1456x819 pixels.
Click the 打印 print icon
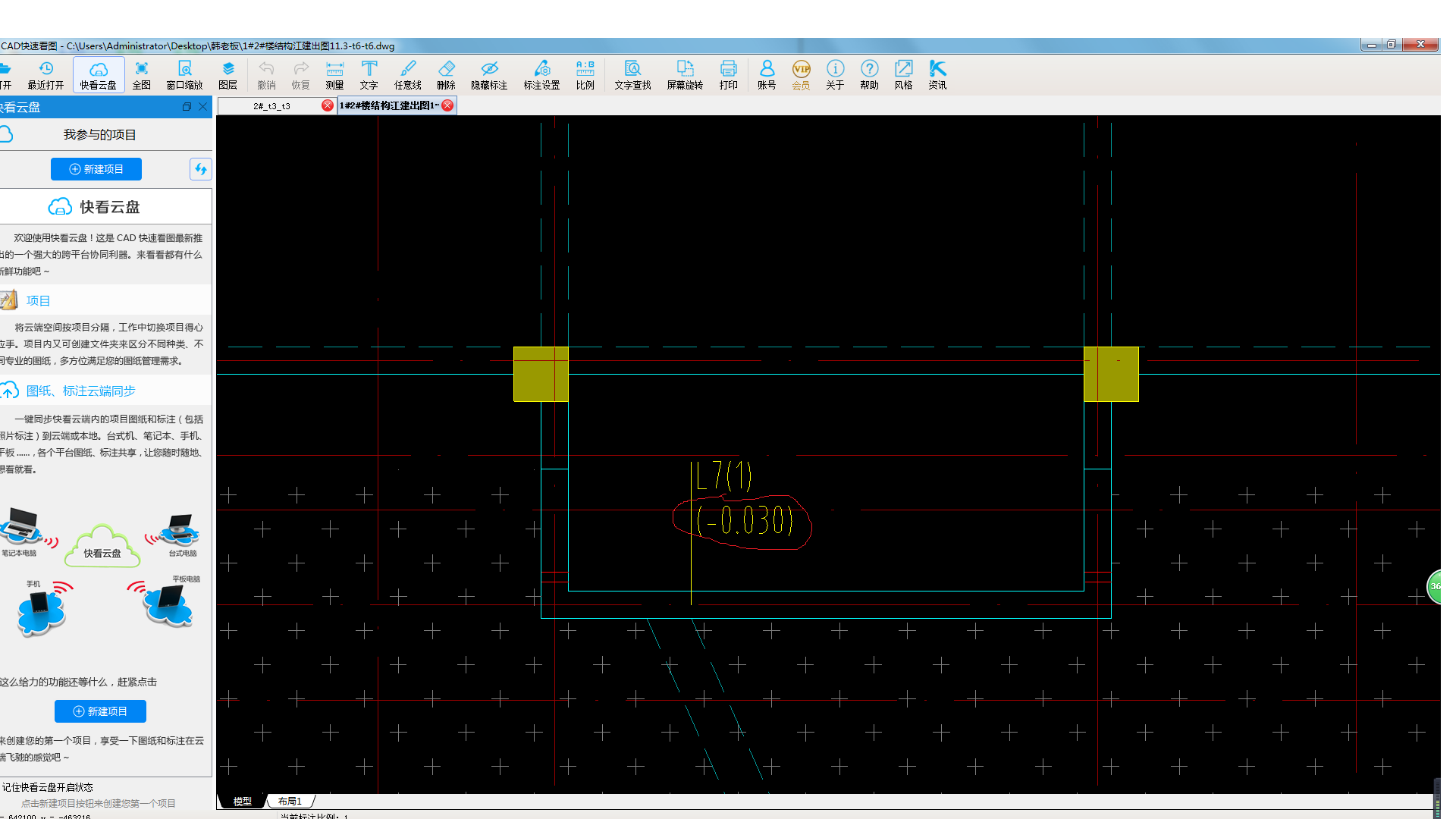point(729,75)
